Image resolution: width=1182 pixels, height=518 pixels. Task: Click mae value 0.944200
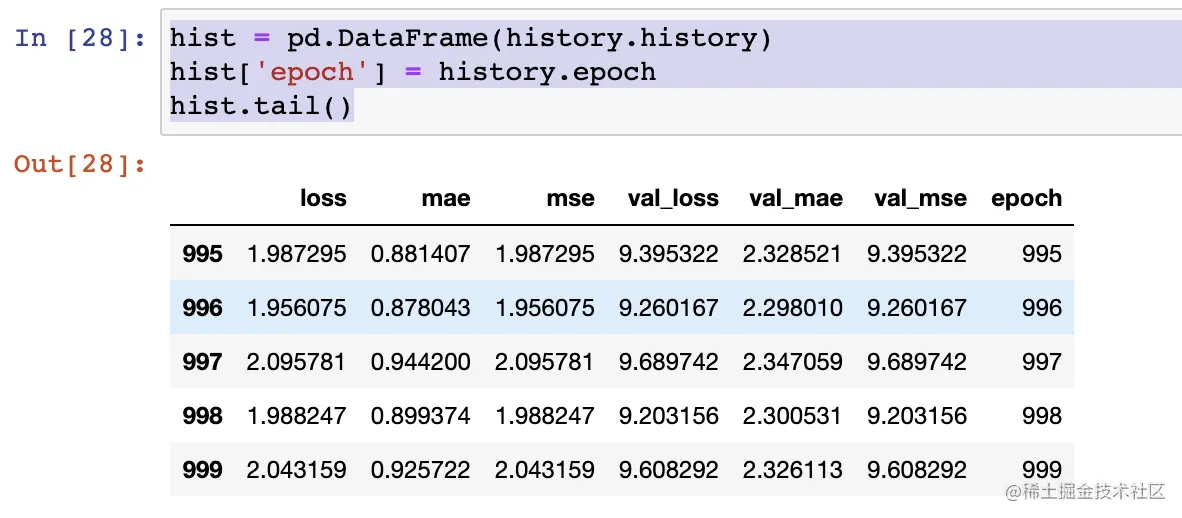[x=421, y=362]
